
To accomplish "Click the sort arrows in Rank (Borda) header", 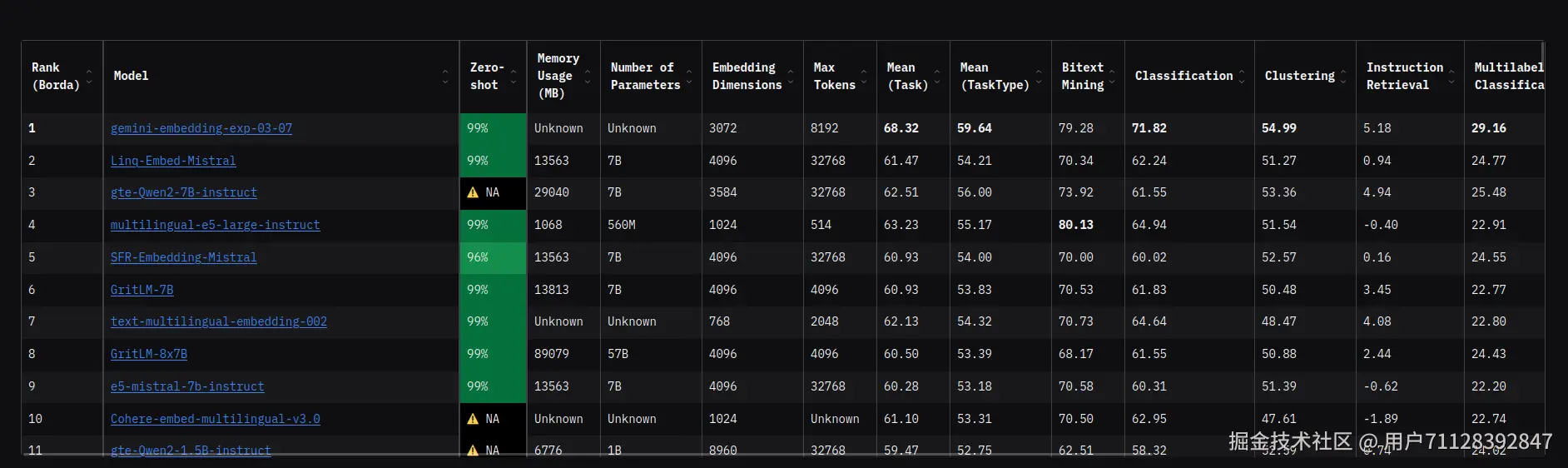I will 89,77.
